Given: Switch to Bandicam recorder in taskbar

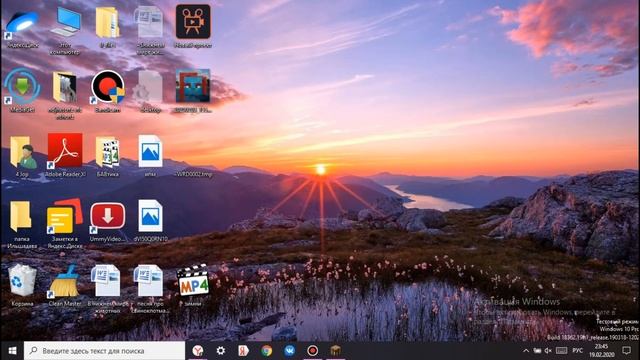Looking at the screenshot, I should coord(312,351).
